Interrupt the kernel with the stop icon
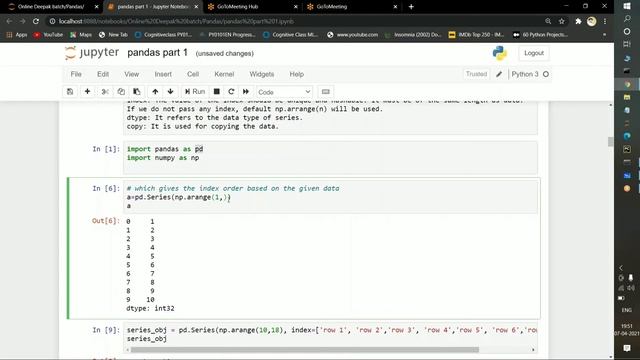This screenshot has height=360, width=640. coord(217,92)
